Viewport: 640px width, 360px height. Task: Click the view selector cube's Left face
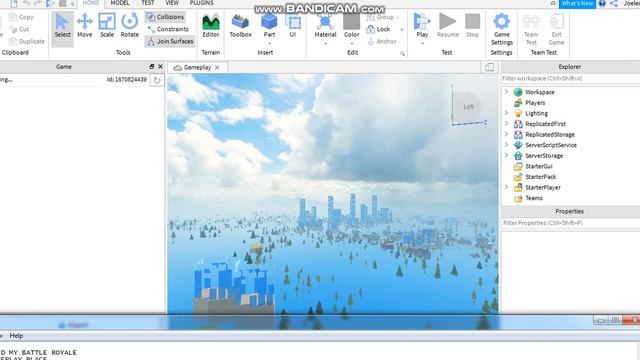point(468,107)
